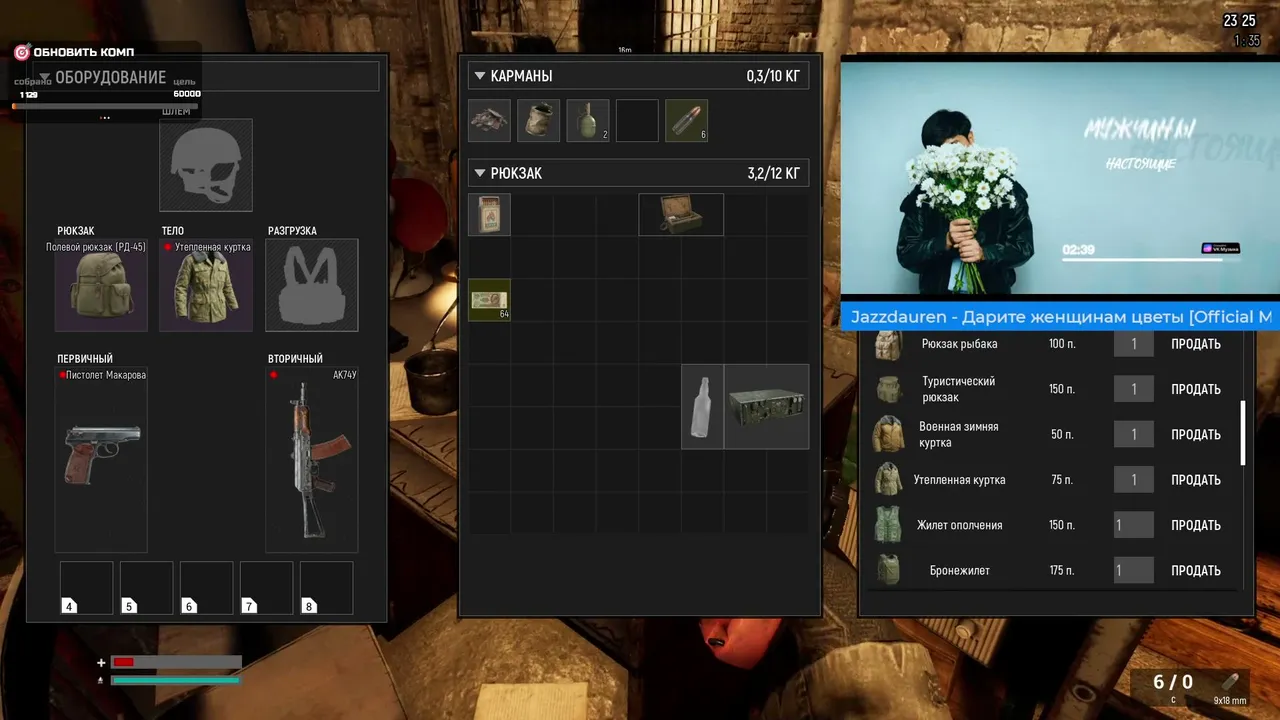Select the Пистолет Макарова primary weapon

101,459
